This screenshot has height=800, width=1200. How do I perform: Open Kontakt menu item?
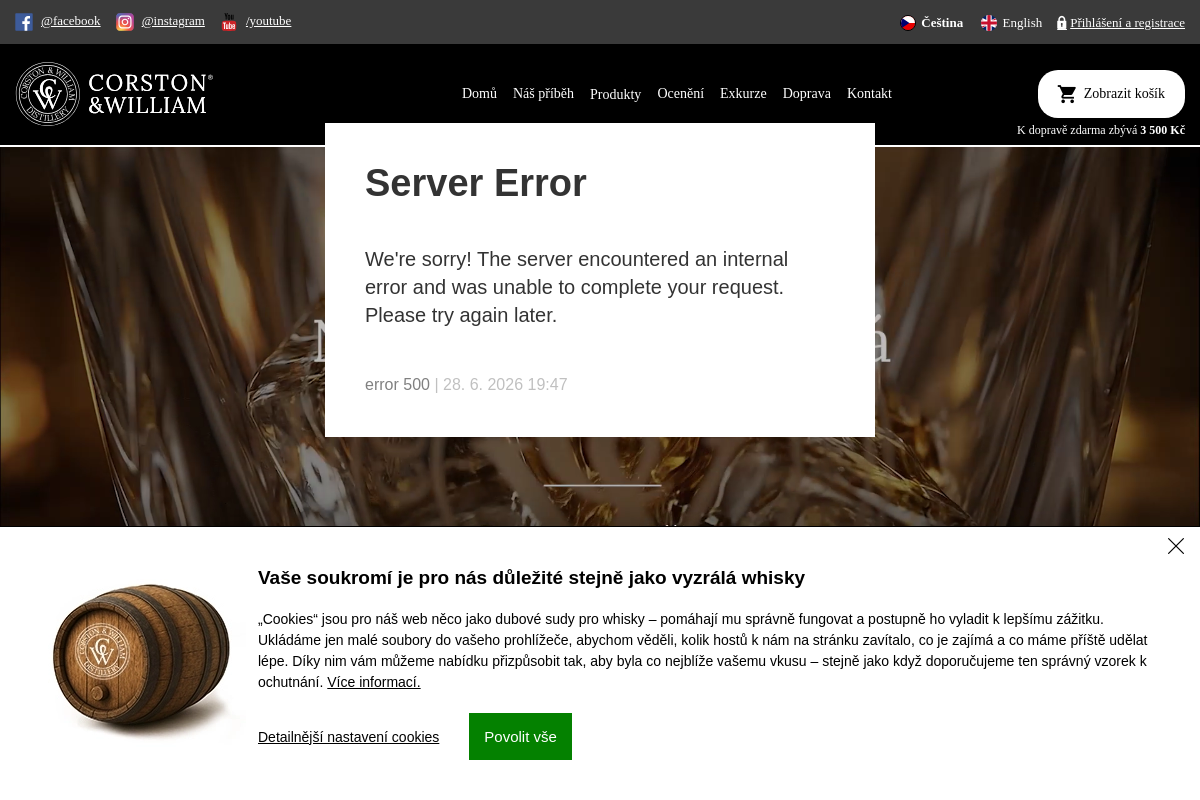pyautogui.click(x=869, y=94)
